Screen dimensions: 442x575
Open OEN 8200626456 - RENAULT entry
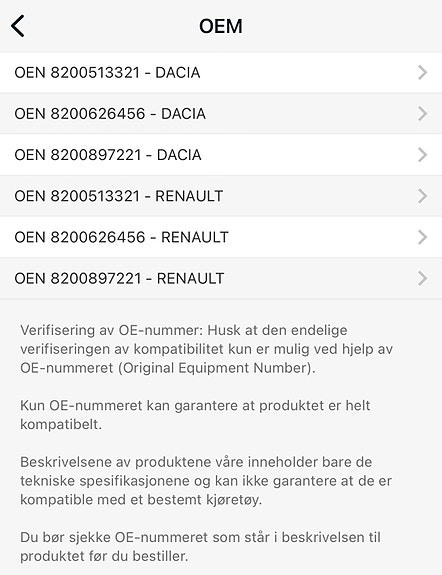[x=221, y=237]
